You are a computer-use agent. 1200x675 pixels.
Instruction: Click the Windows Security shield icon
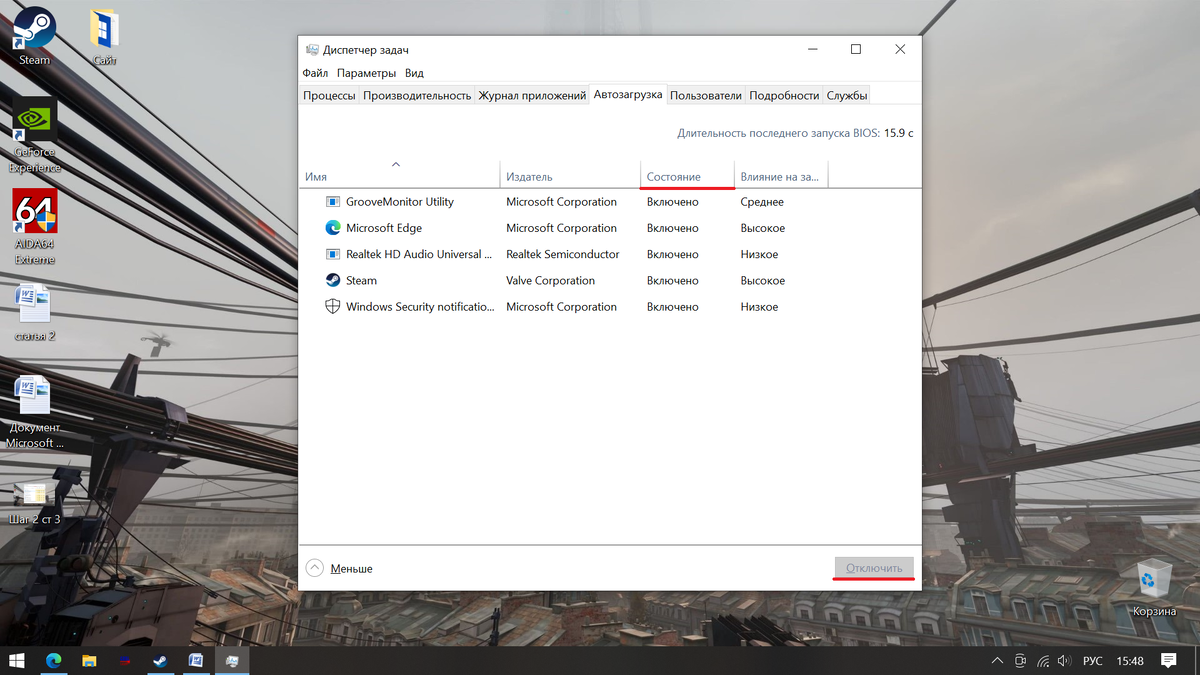click(333, 307)
